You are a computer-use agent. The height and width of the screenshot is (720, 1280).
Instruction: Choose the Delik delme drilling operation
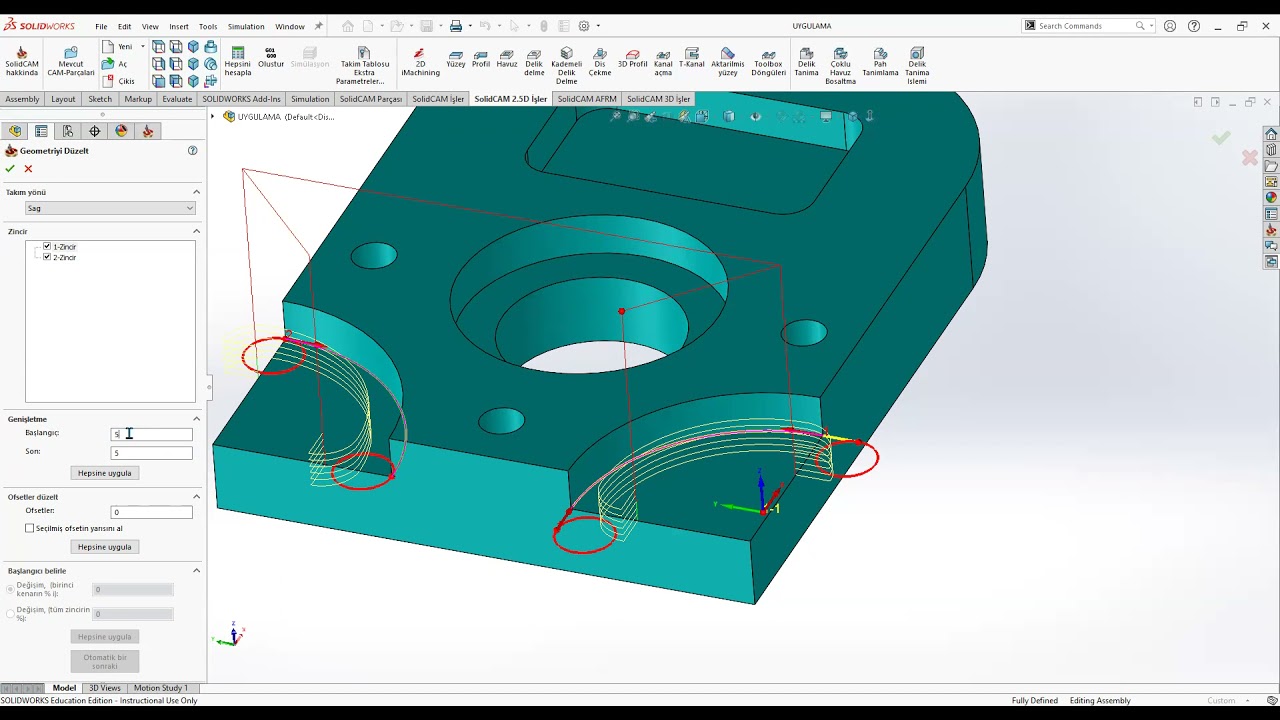(x=534, y=62)
